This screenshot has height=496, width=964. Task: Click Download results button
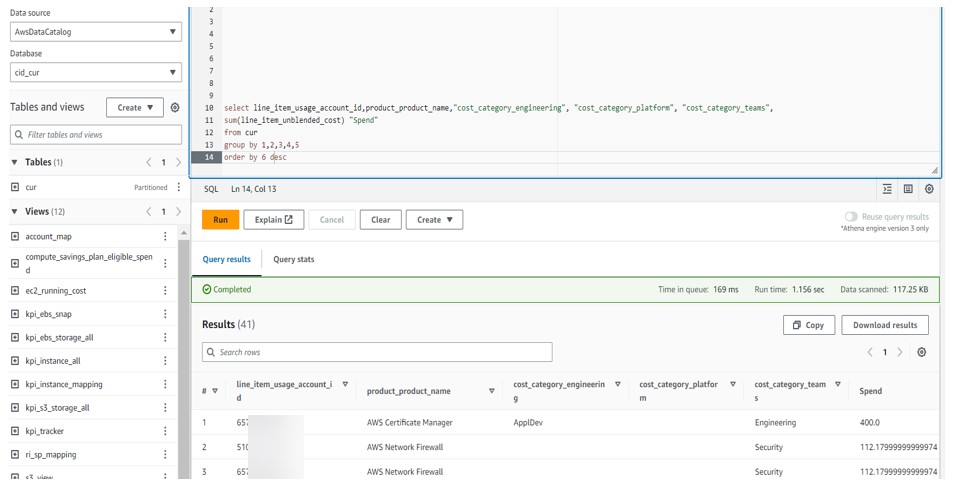tap(885, 325)
